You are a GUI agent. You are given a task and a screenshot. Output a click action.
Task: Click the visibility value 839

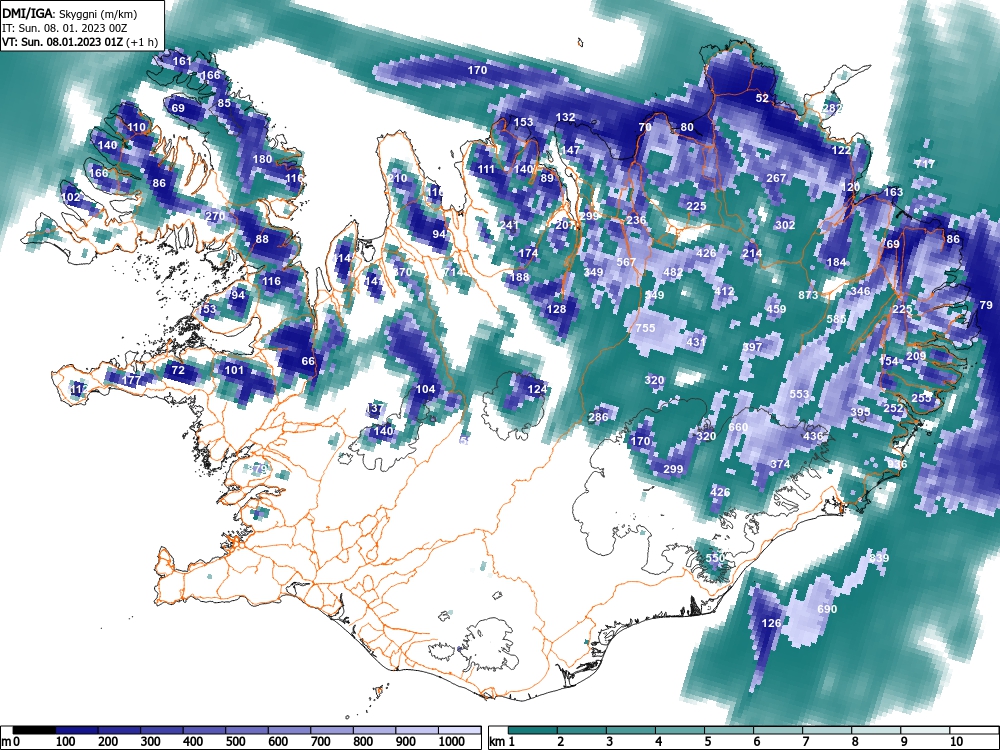click(x=879, y=558)
